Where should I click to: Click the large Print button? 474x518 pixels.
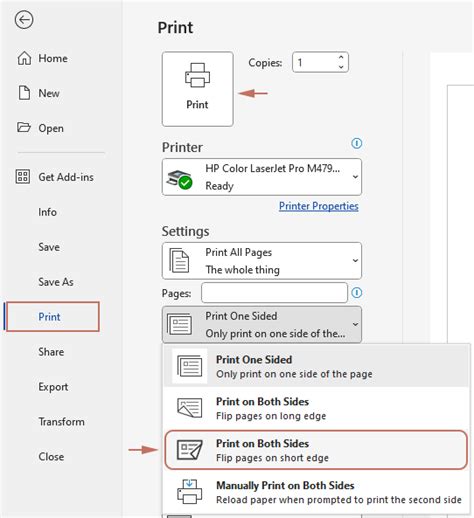[x=197, y=89]
